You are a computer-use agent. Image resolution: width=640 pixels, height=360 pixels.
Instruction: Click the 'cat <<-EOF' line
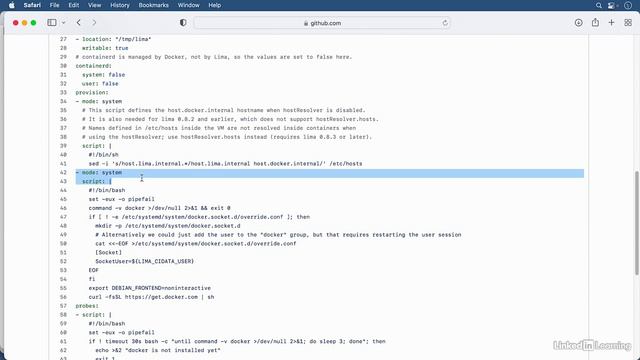tap(196, 244)
